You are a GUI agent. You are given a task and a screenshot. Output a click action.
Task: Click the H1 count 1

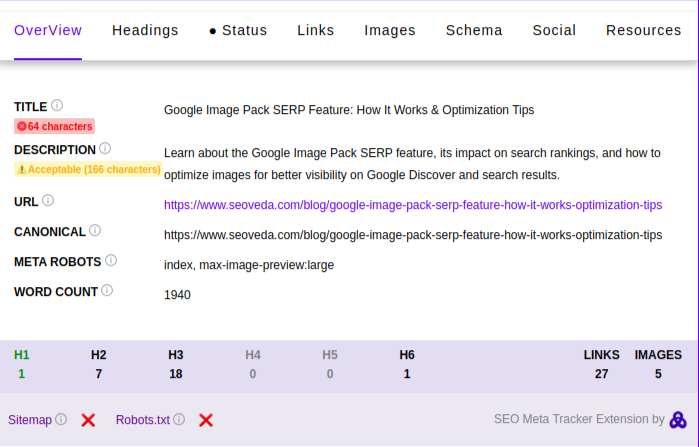coord(21,374)
